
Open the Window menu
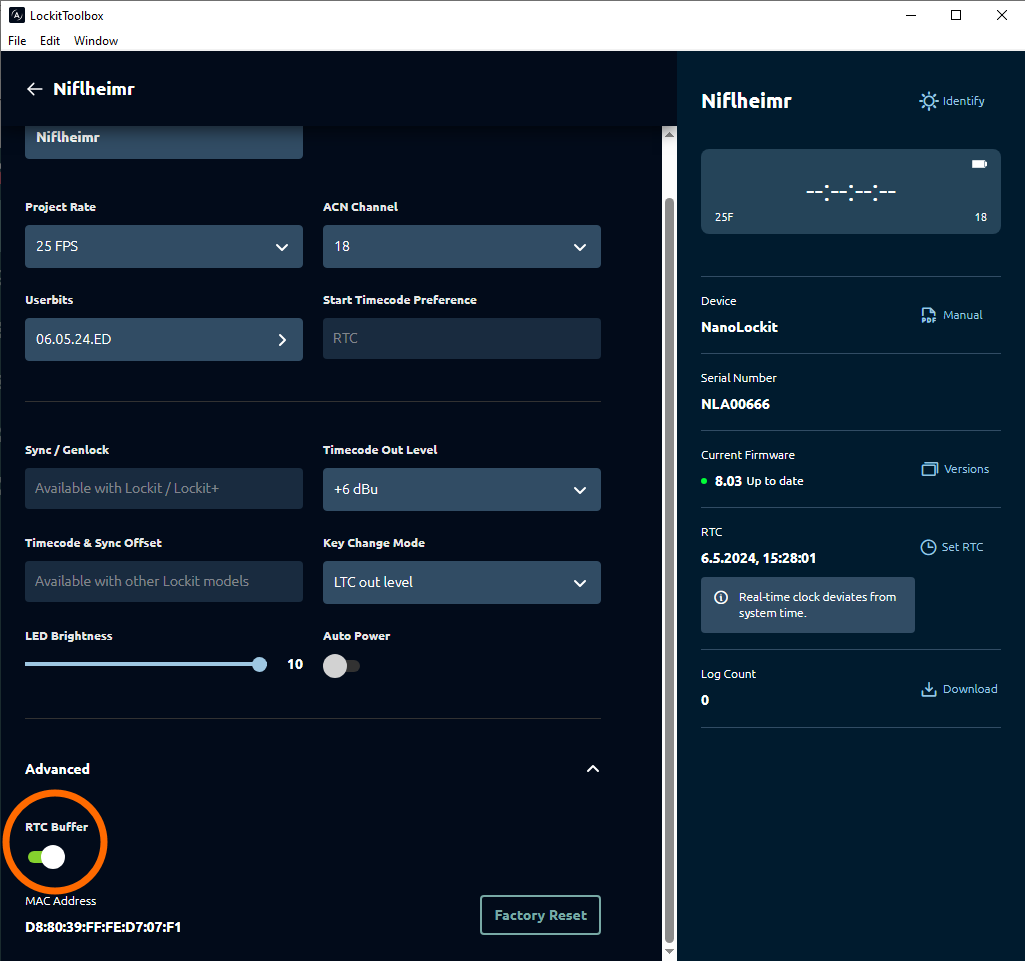pos(96,41)
